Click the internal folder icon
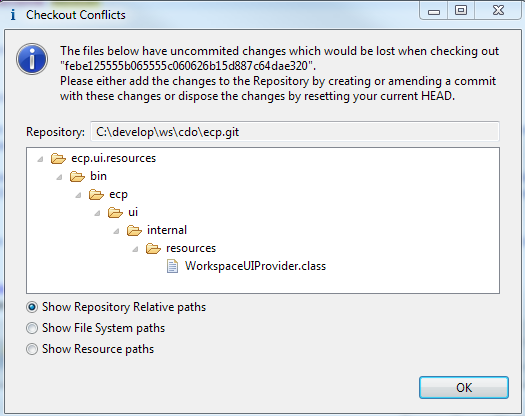The width and height of the screenshot is (525, 416). 134,230
